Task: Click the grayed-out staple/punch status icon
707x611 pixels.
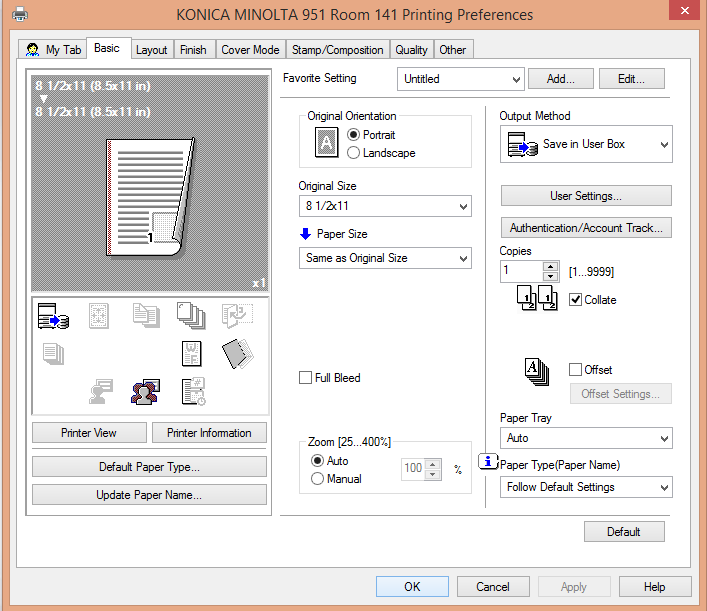Action: click(237, 315)
